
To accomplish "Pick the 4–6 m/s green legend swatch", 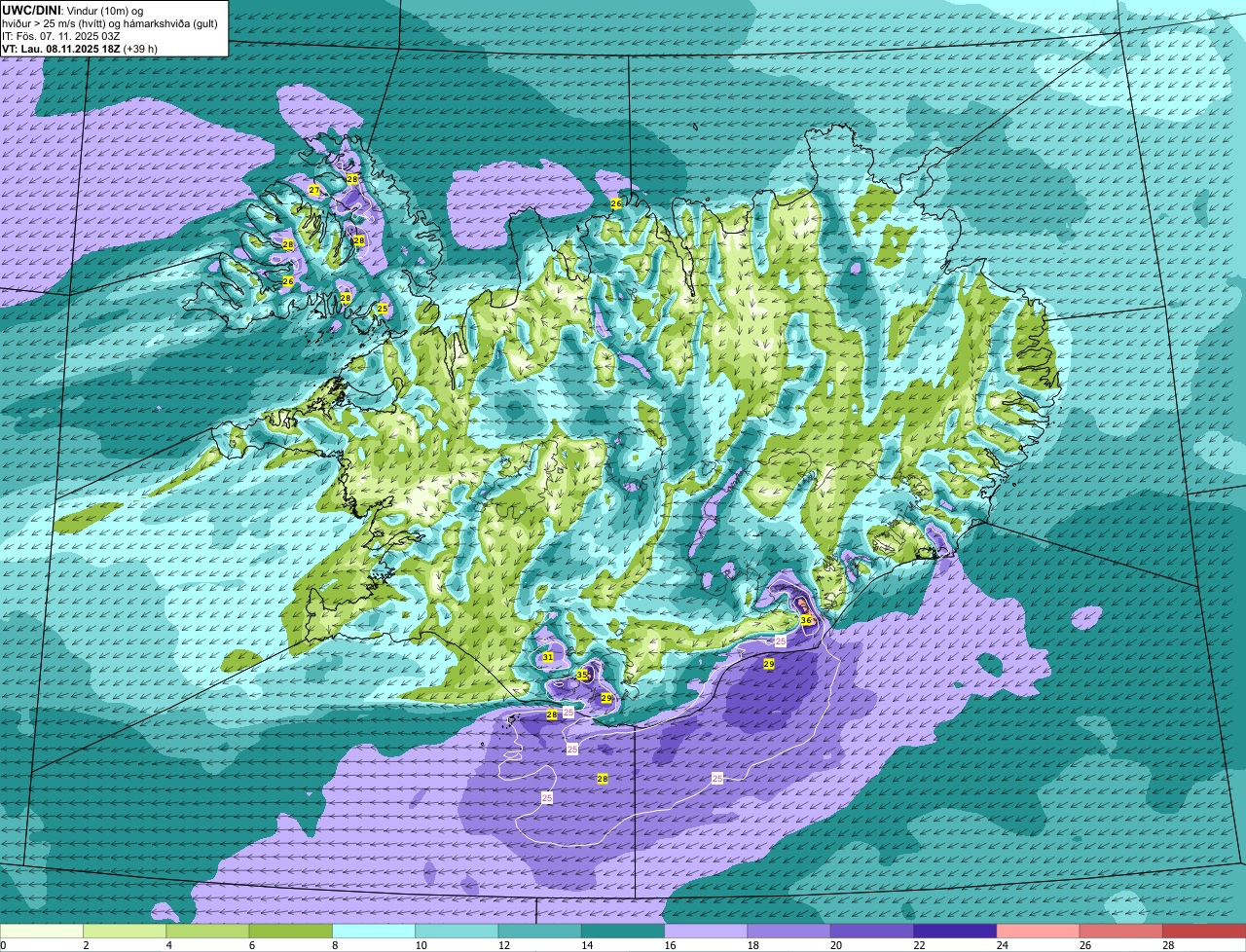I will coord(208,932).
